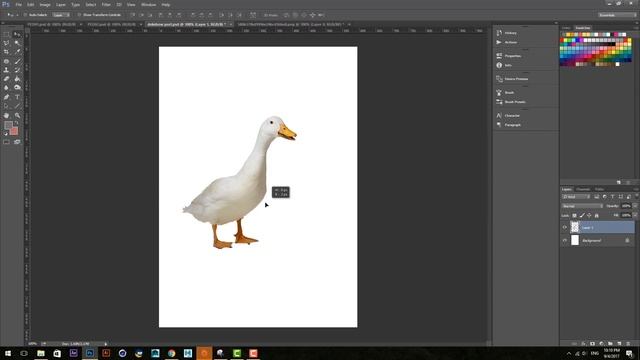Select the Rectangular Marquee tool
The height and width of the screenshot is (360, 640).
pos(6,35)
